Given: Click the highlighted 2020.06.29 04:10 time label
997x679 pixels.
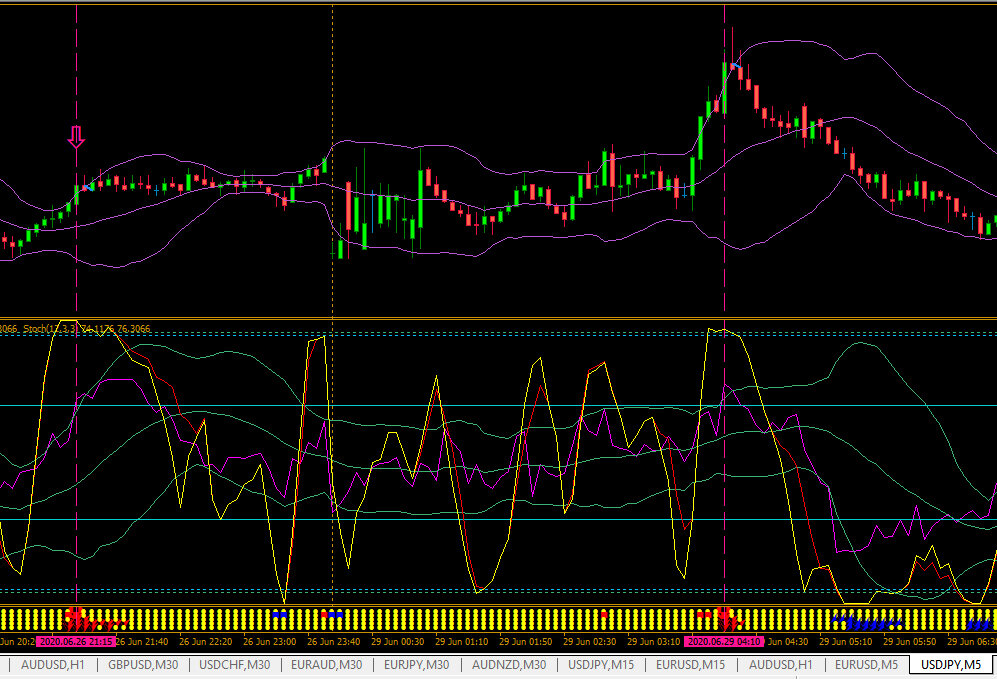Looking at the screenshot, I should point(724,641).
